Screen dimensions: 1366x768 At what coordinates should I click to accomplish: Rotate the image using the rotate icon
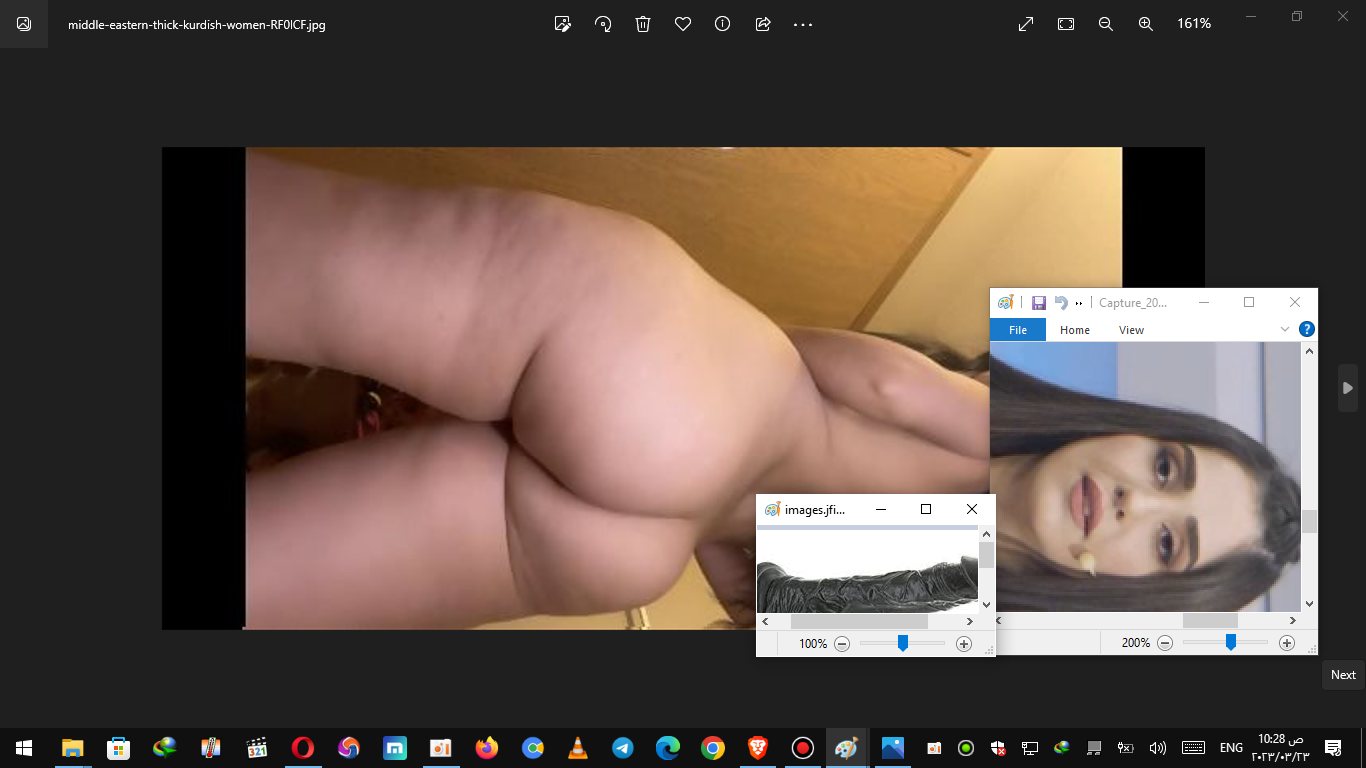(x=603, y=24)
